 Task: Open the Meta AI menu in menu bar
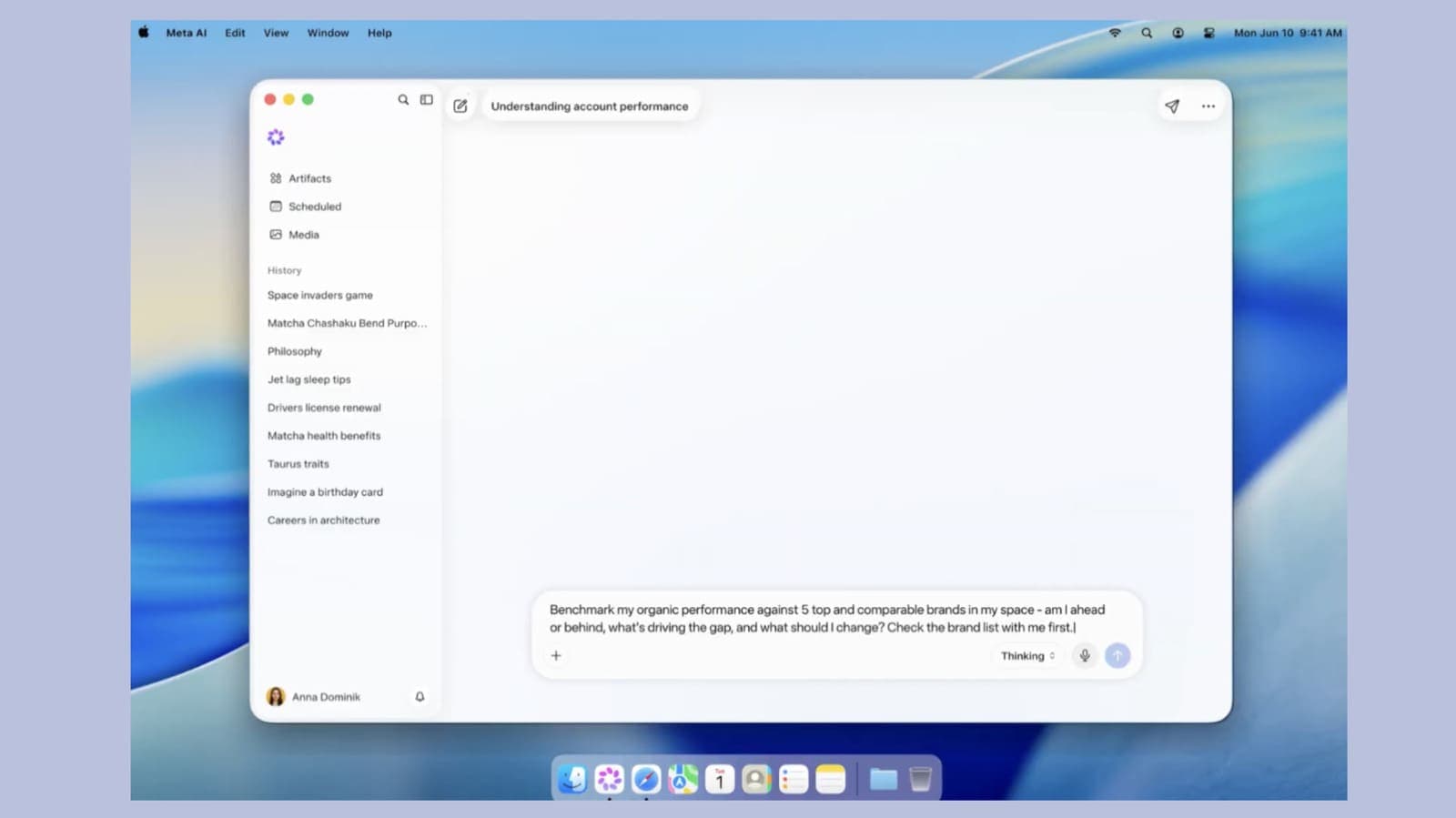coord(187,33)
